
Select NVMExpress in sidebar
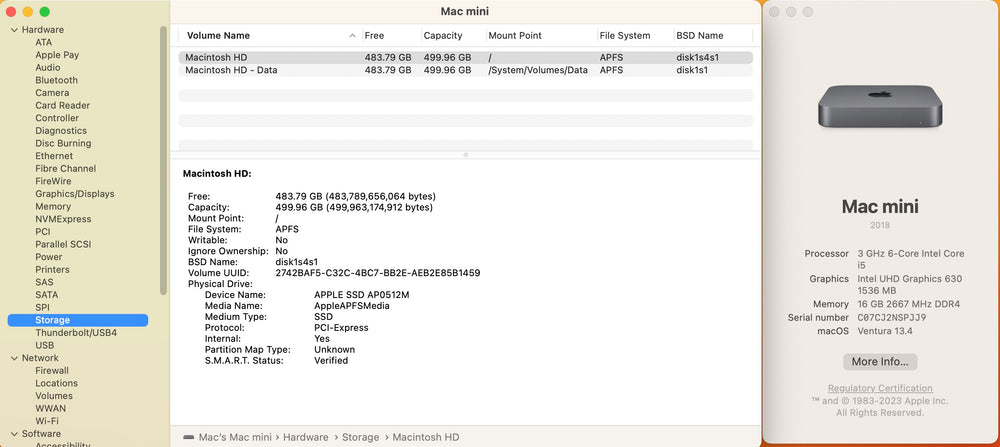(63, 219)
